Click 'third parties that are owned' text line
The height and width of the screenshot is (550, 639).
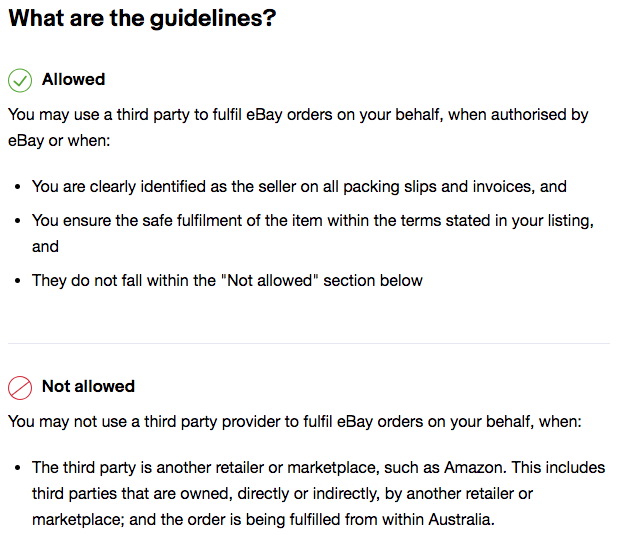point(282,493)
